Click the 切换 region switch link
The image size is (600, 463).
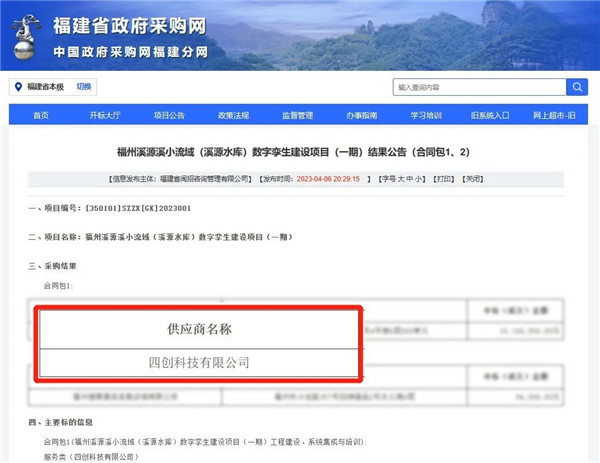tap(84, 86)
